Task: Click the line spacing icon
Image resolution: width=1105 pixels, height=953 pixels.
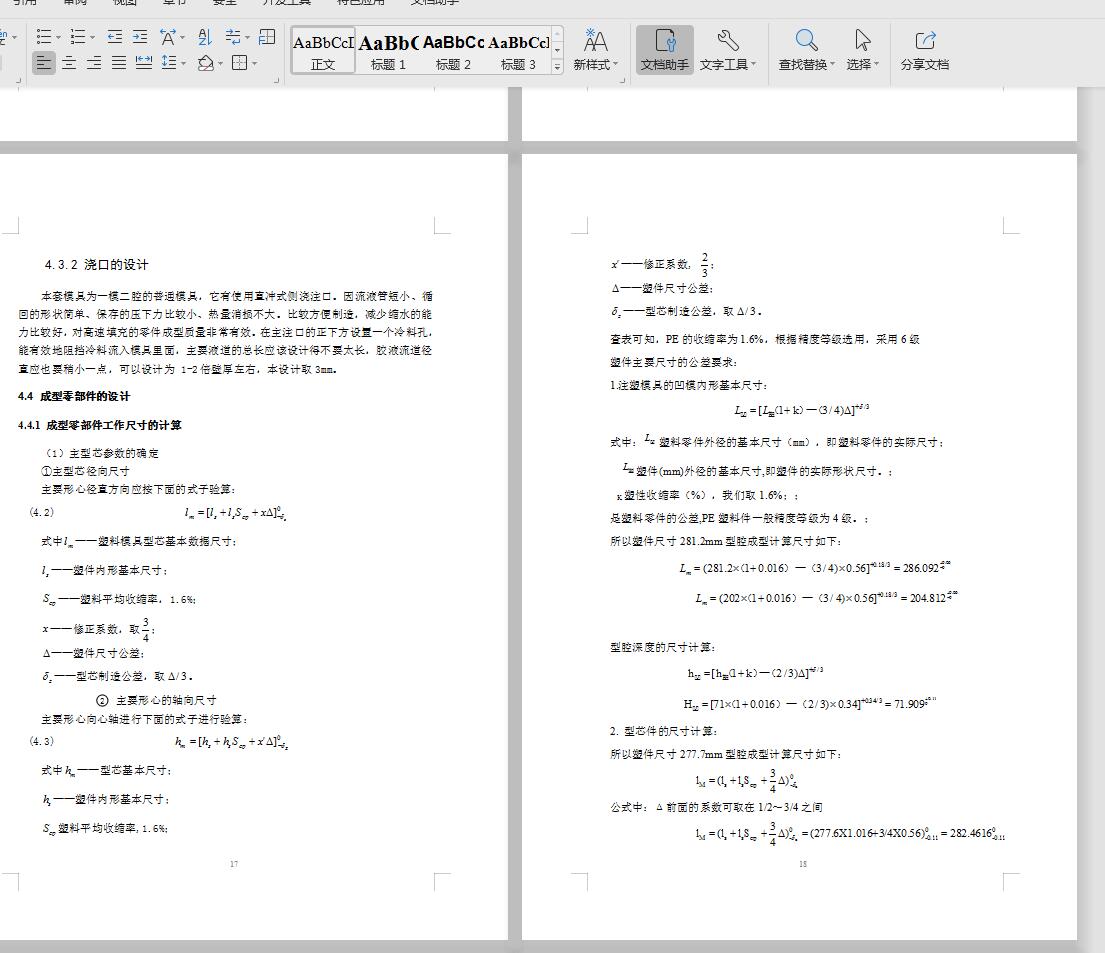Action: point(169,63)
